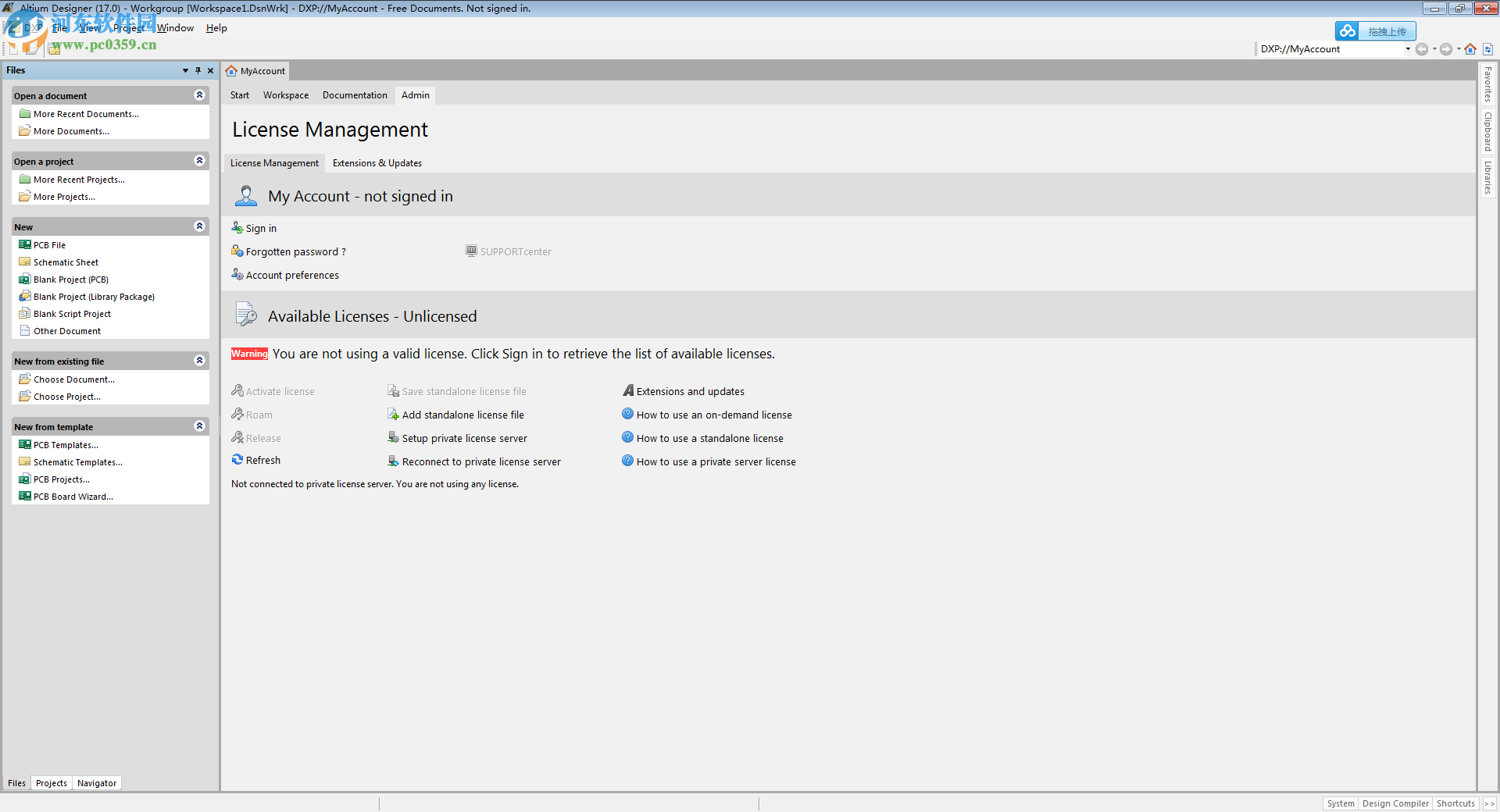Collapse the New from existing file section
The height and width of the screenshot is (812, 1500).
pos(199,361)
